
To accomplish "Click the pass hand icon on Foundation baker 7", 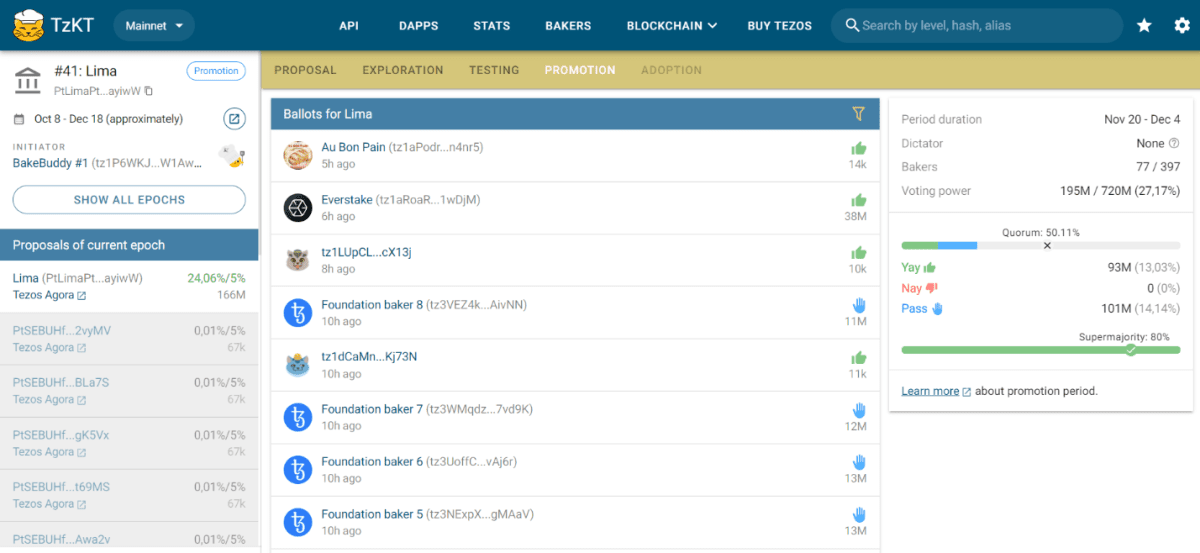I will pyautogui.click(x=858, y=410).
